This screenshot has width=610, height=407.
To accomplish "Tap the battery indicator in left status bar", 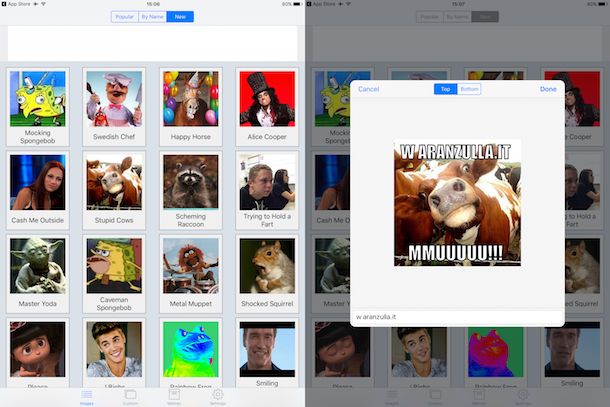I will pos(297,4).
